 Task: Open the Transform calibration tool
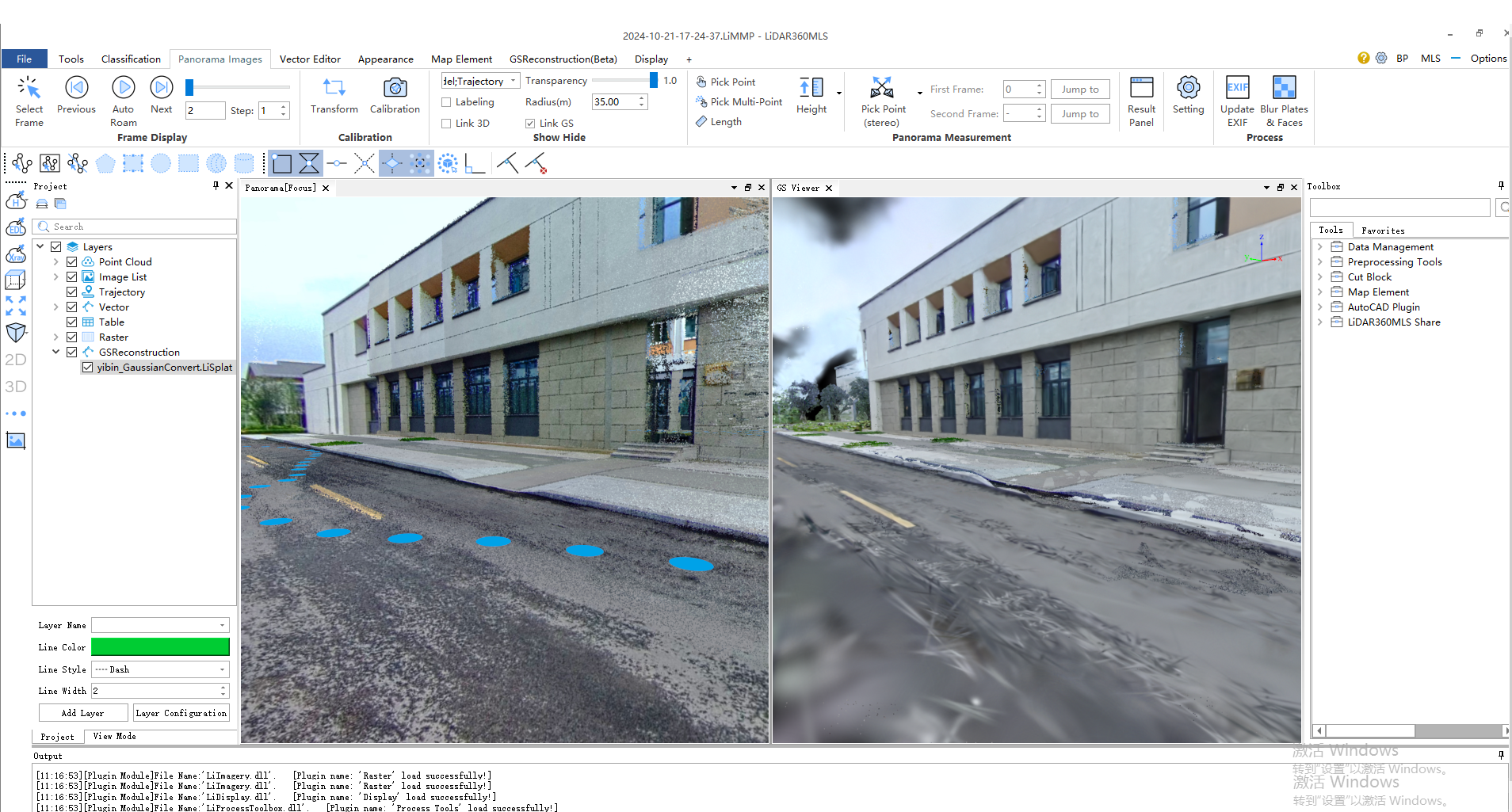click(x=334, y=95)
